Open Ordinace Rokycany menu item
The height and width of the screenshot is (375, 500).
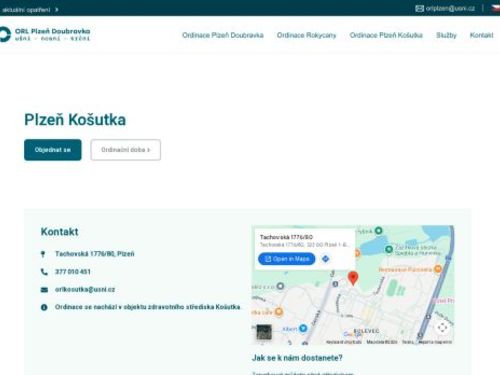(x=306, y=35)
